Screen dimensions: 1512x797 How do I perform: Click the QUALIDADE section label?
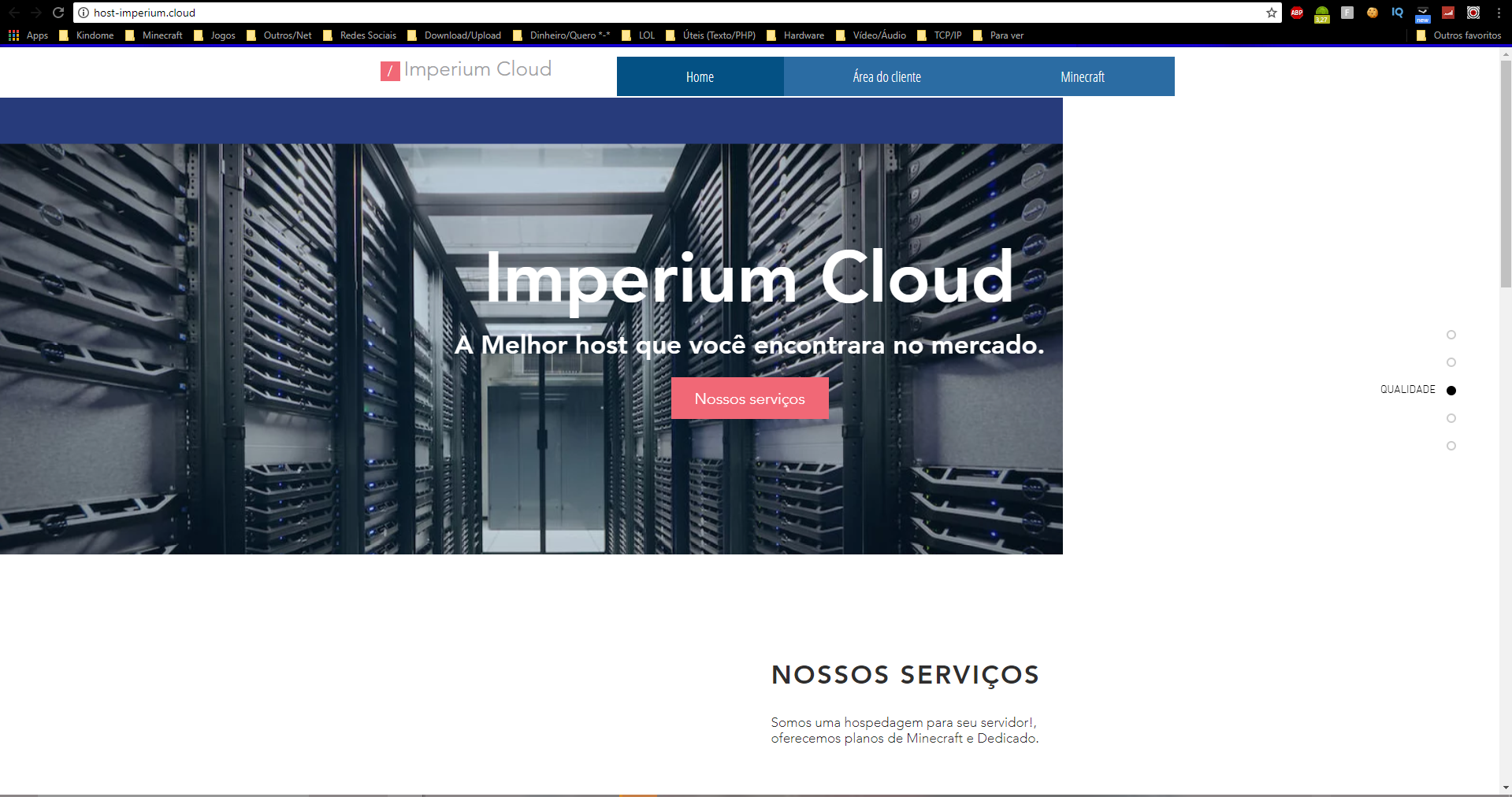(1408, 390)
